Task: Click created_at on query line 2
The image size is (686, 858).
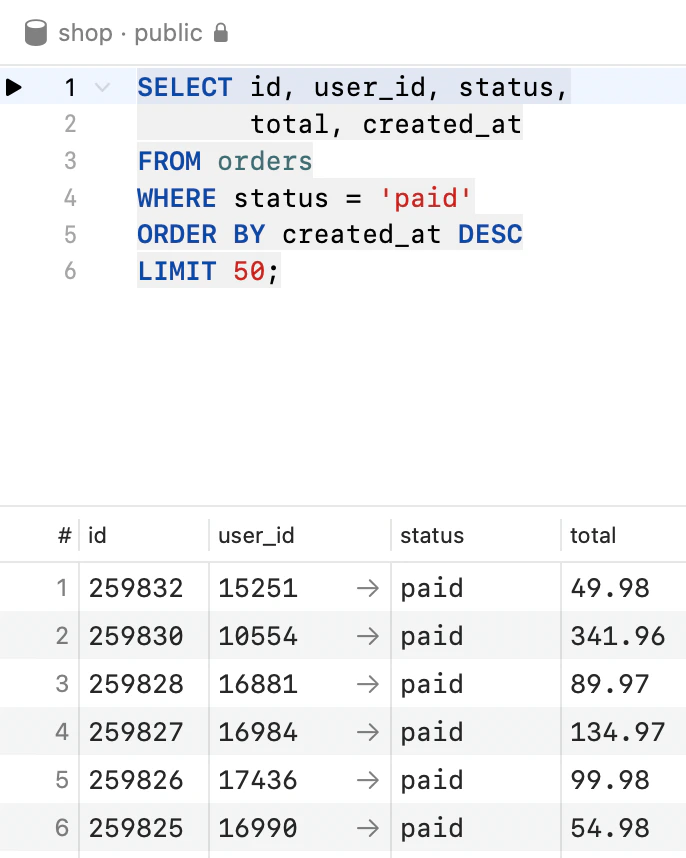Action: [442, 124]
